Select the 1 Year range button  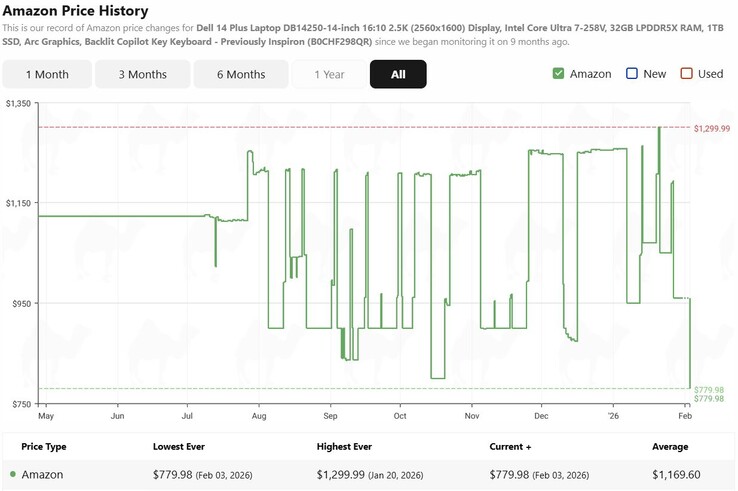pyautogui.click(x=329, y=74)
